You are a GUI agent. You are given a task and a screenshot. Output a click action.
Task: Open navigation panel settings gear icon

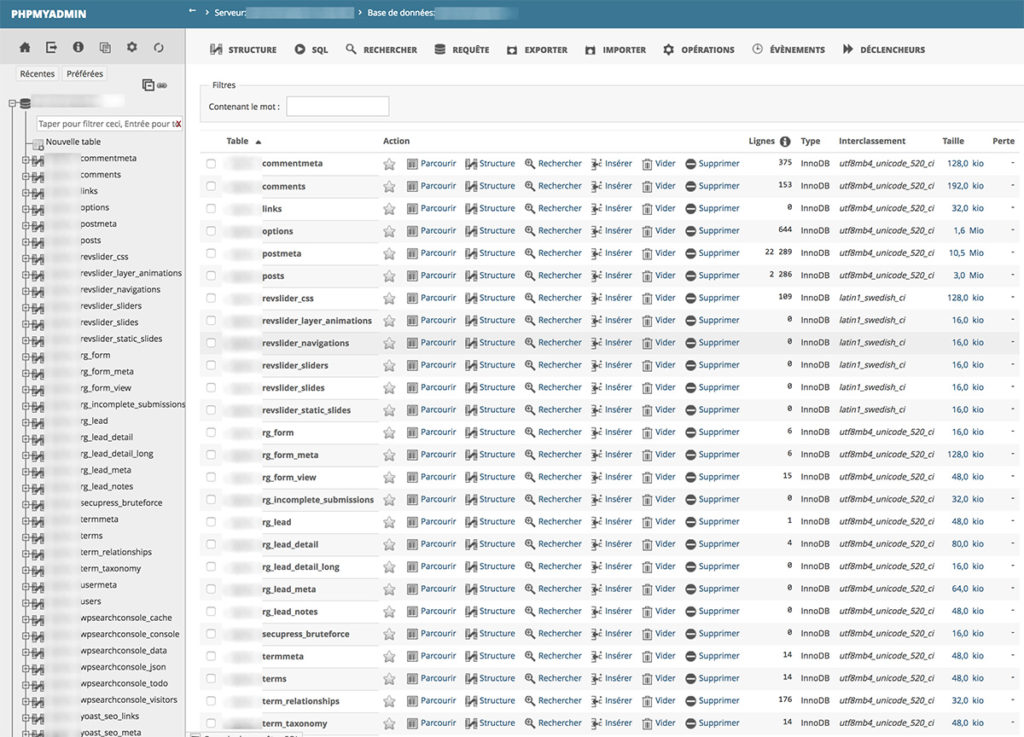tap(132, 48)
